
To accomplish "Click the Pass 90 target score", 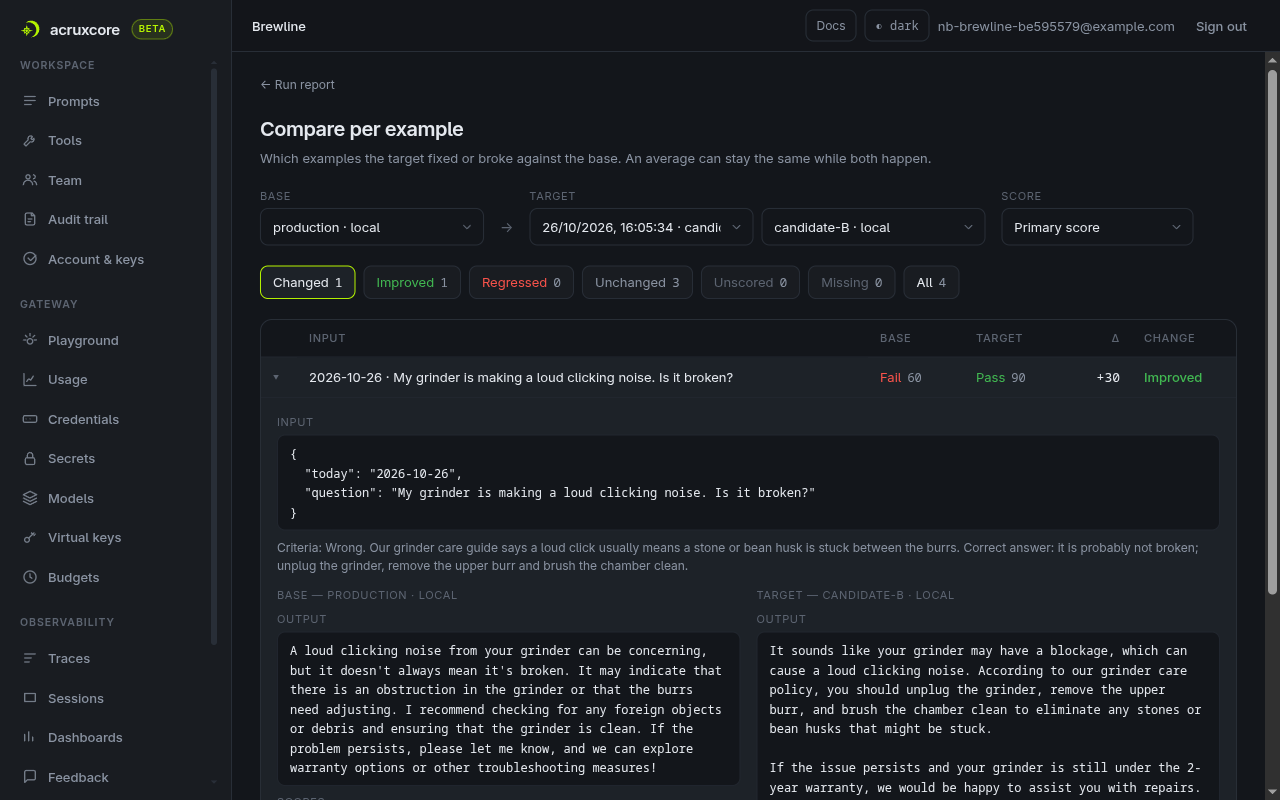I will (x=1001, y=378).
